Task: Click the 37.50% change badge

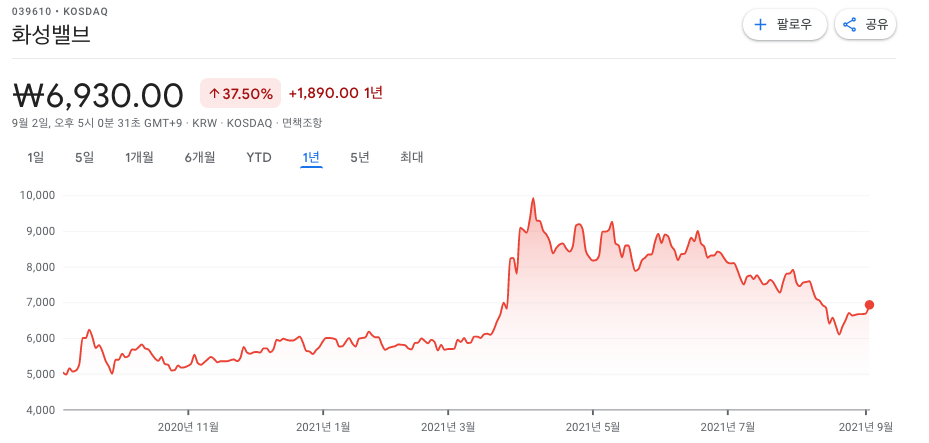Action: point(240,94)
